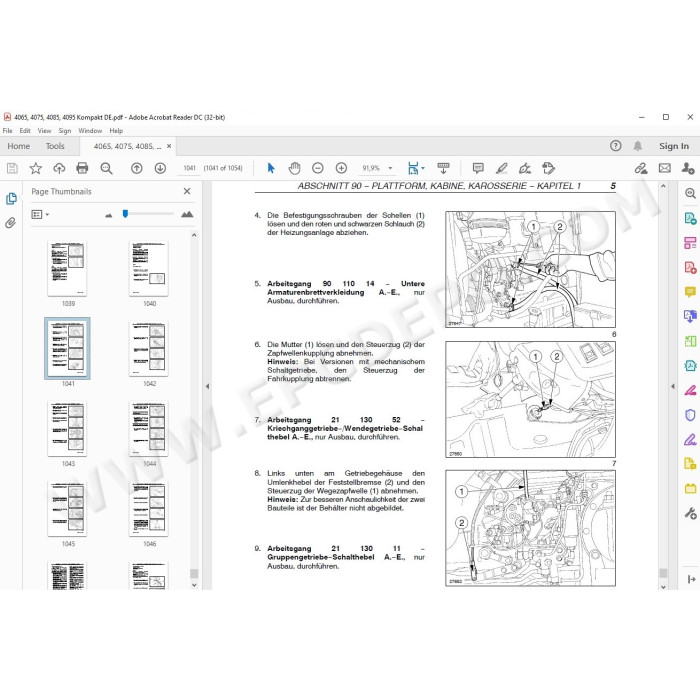This screenshot has height=700, width=700.
Task: Open the Sign document tool
Action: click(525, 168)
